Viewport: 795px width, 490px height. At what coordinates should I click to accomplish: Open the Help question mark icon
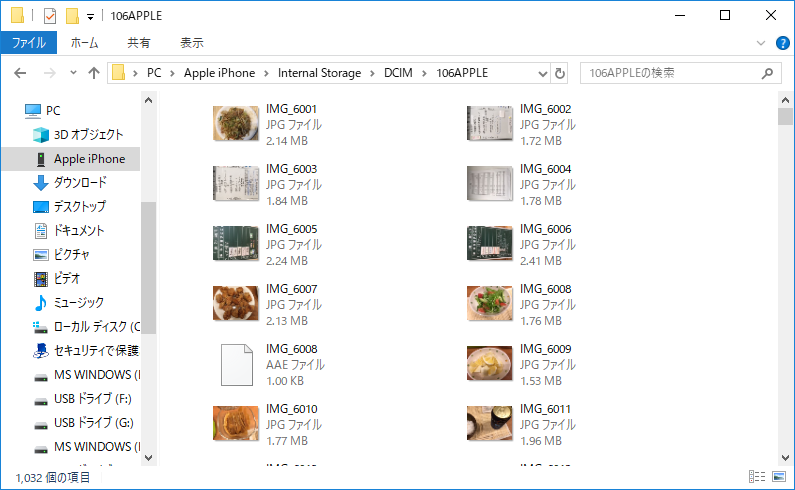pyautogui.click(x=782, y=43)
